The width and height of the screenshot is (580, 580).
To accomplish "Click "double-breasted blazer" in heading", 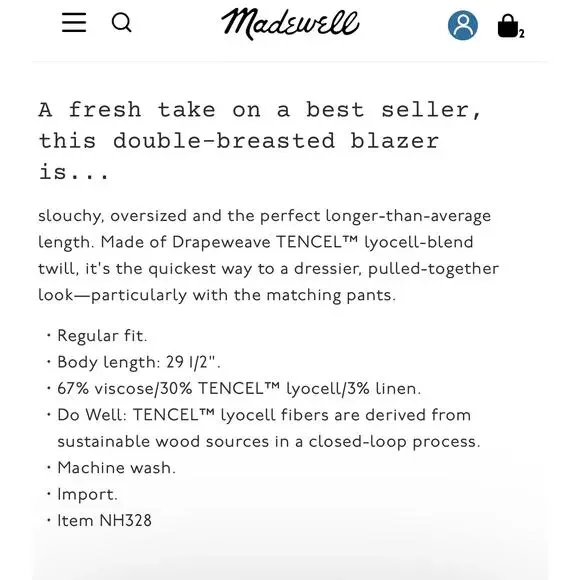I will coord(276,141).
